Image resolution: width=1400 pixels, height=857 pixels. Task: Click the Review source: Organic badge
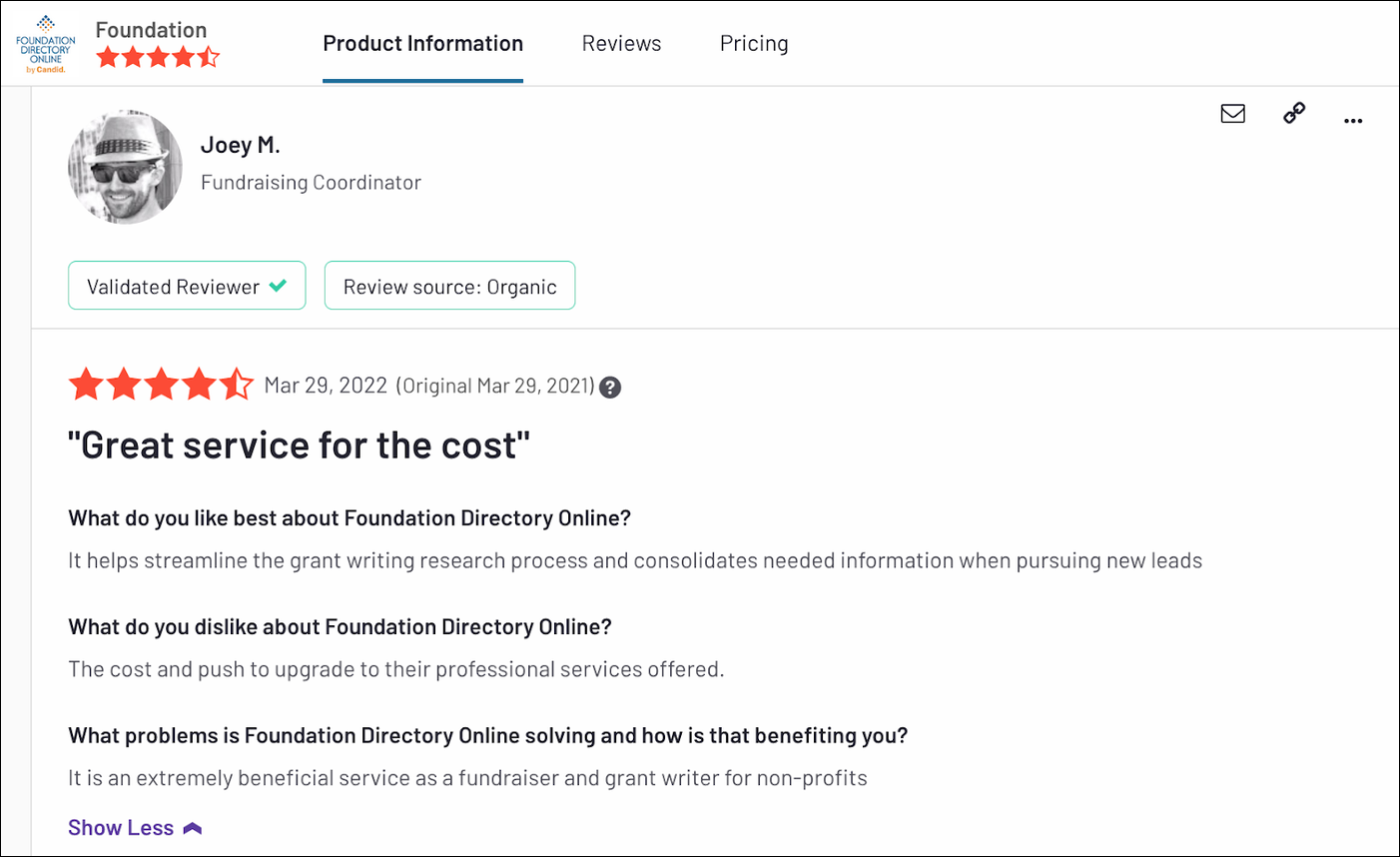coord(449,285)
